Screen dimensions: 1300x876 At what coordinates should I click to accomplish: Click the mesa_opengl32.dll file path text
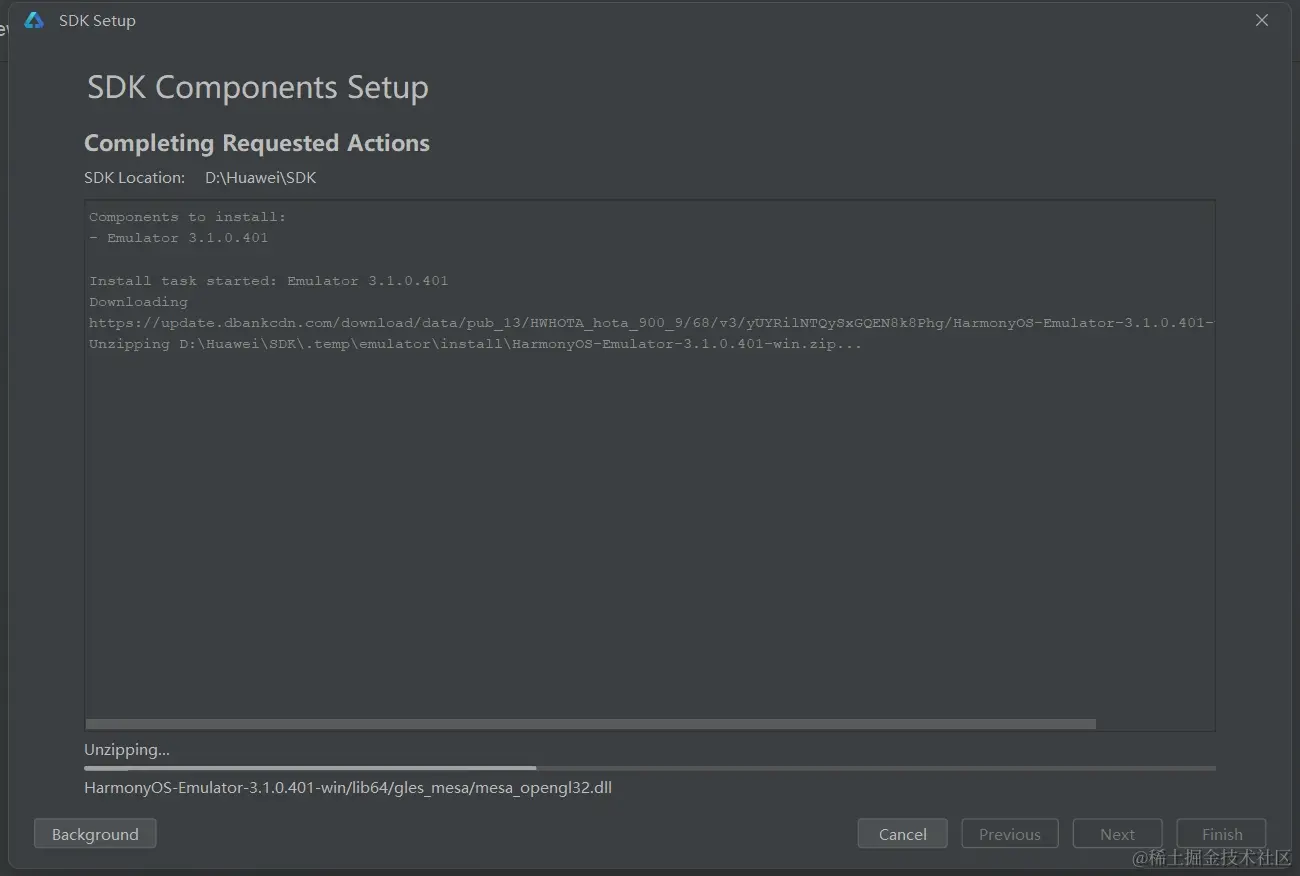(x=348, y=788)
